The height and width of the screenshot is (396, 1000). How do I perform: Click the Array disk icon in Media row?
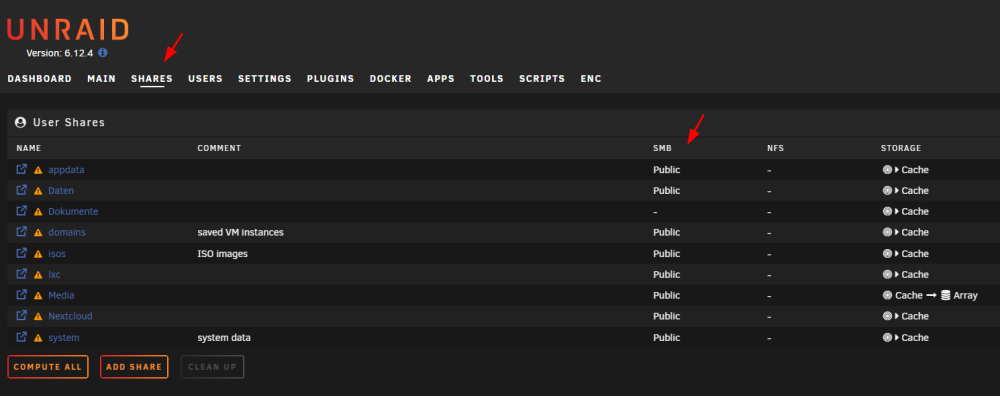point(946,295)
